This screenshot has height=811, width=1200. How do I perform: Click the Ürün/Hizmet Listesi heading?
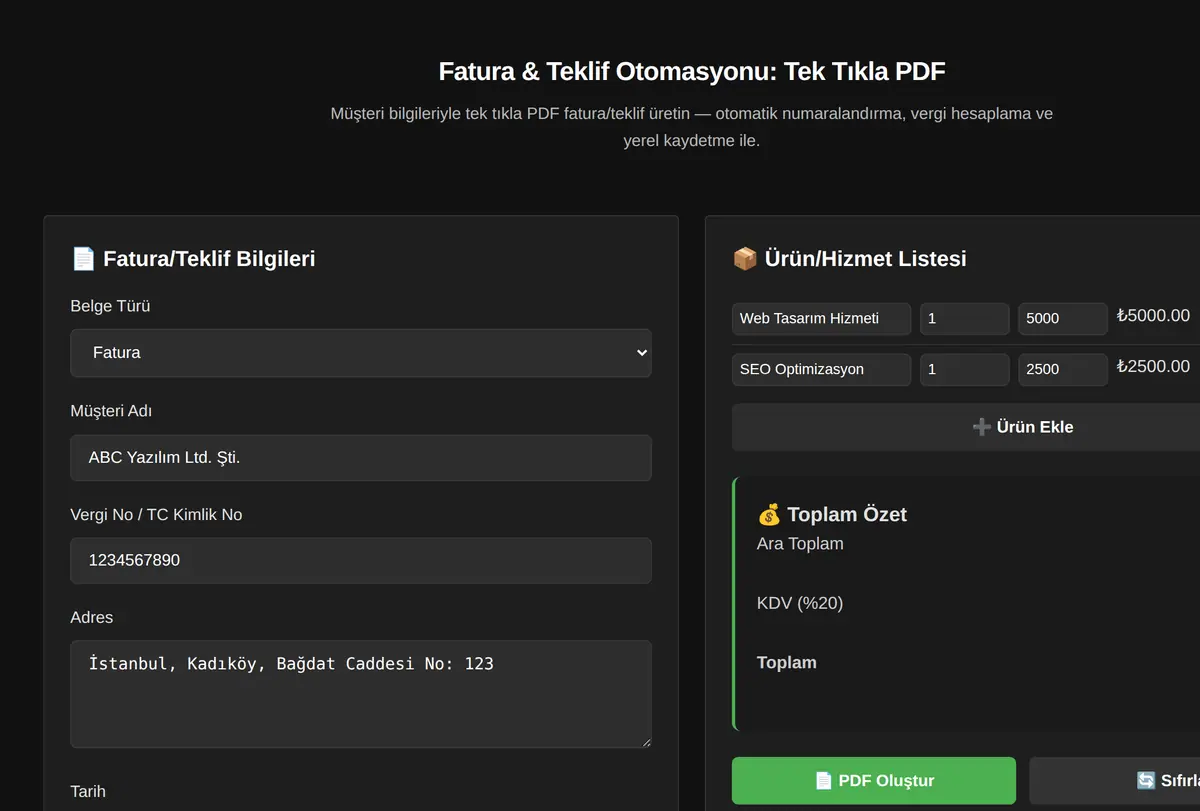pyautogui.click(x=849, y=259)
